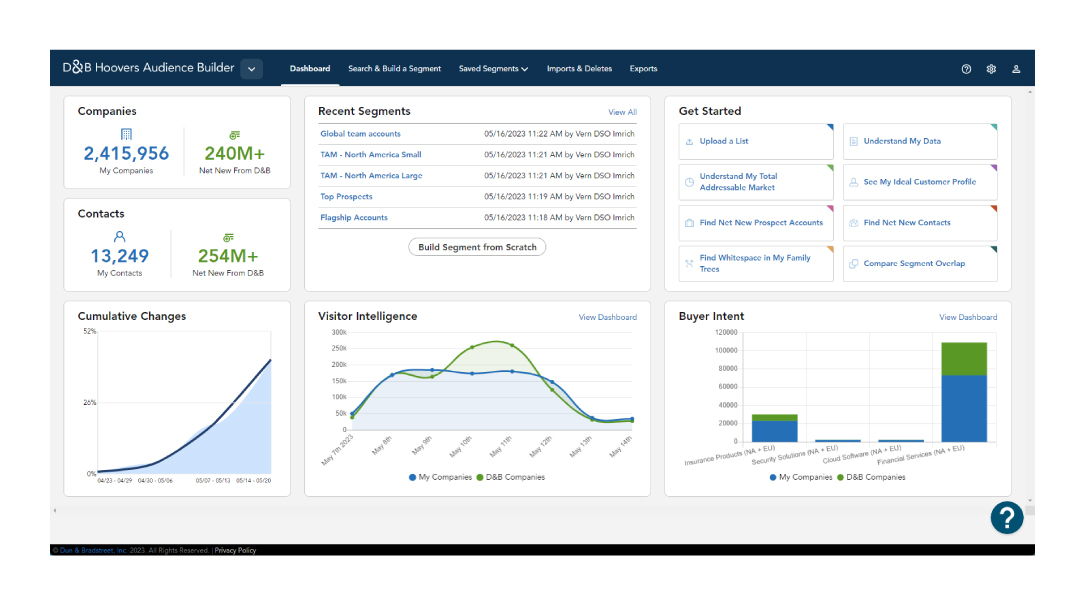Toggle D&B Companies legend in Buyer Intent

[x=872, y=477]
